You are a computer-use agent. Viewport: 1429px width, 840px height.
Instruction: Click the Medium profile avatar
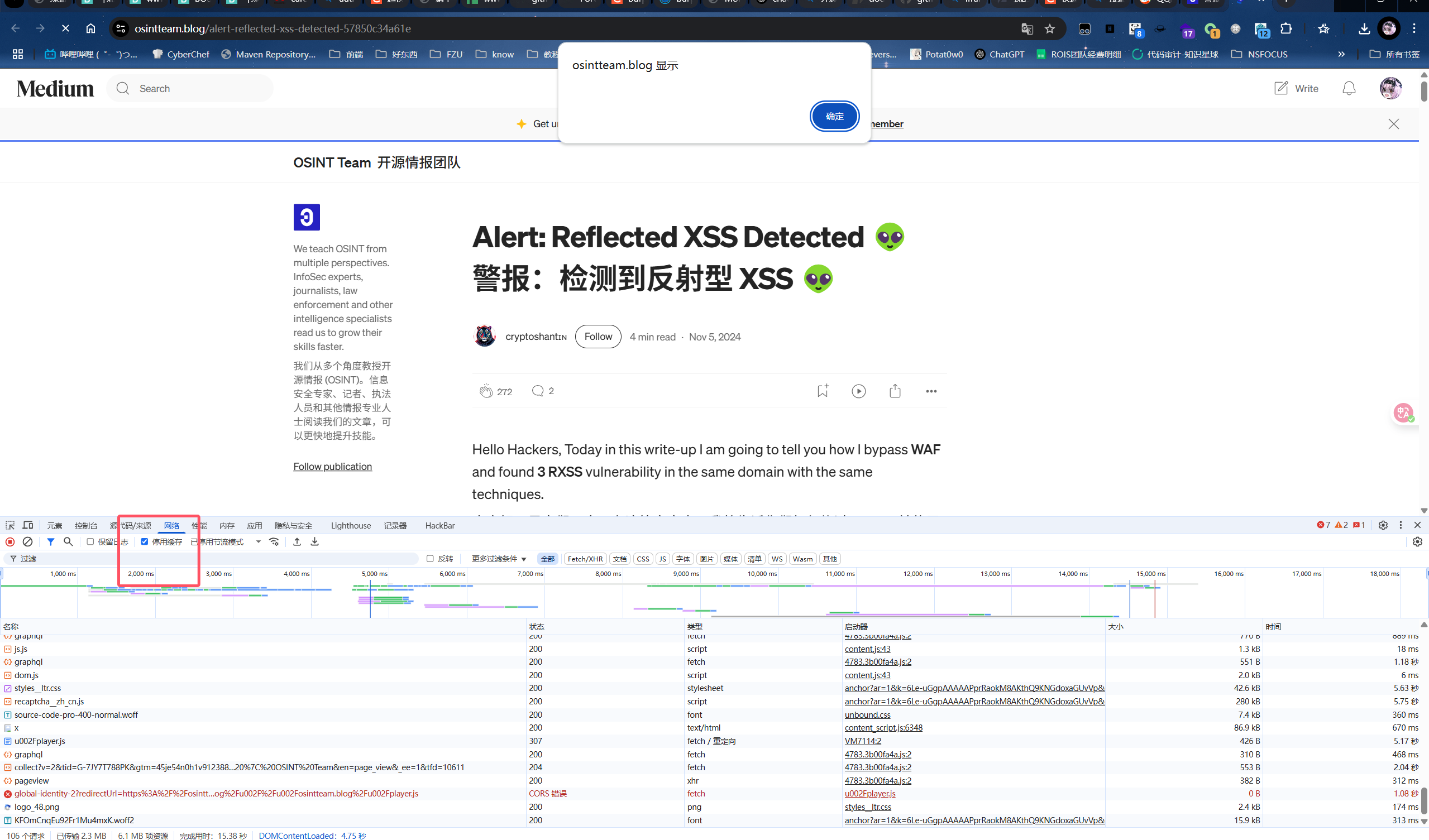(1390, 88)
